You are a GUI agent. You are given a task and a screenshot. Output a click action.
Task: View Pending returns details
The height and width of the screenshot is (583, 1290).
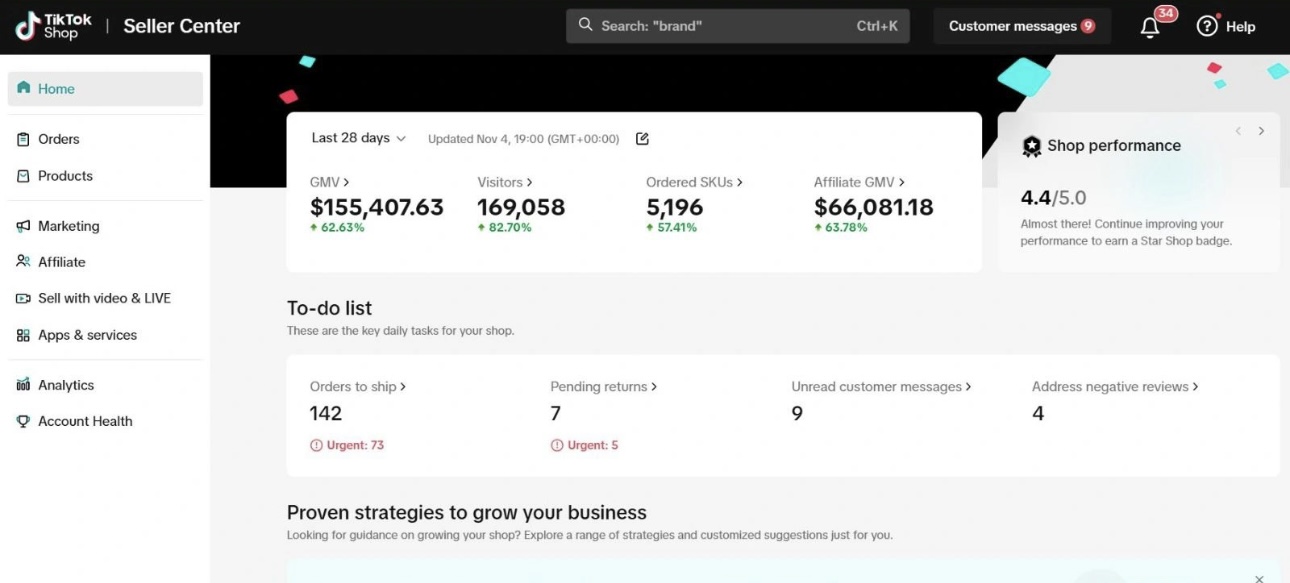603,387
